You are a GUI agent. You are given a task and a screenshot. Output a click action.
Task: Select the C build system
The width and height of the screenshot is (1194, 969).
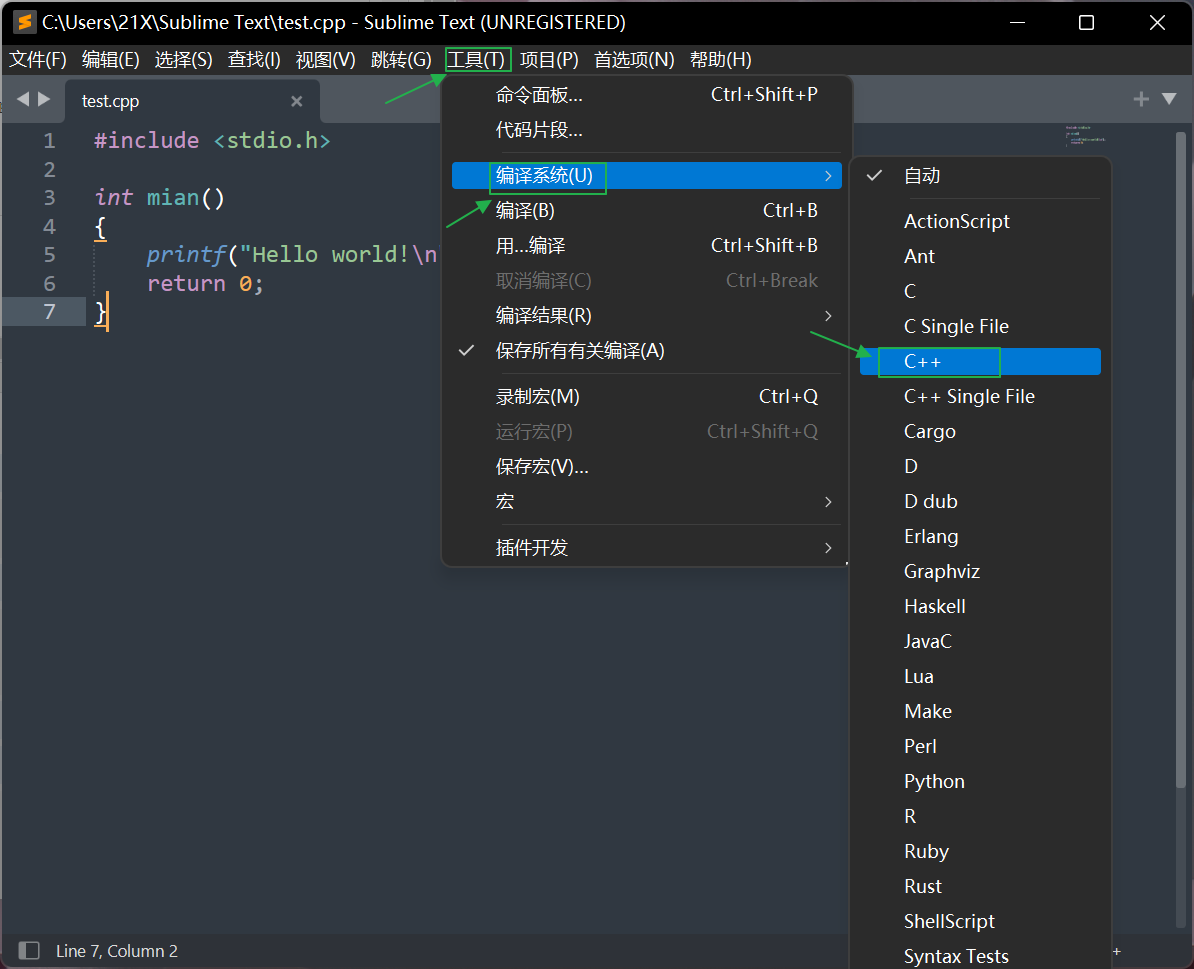980,292
